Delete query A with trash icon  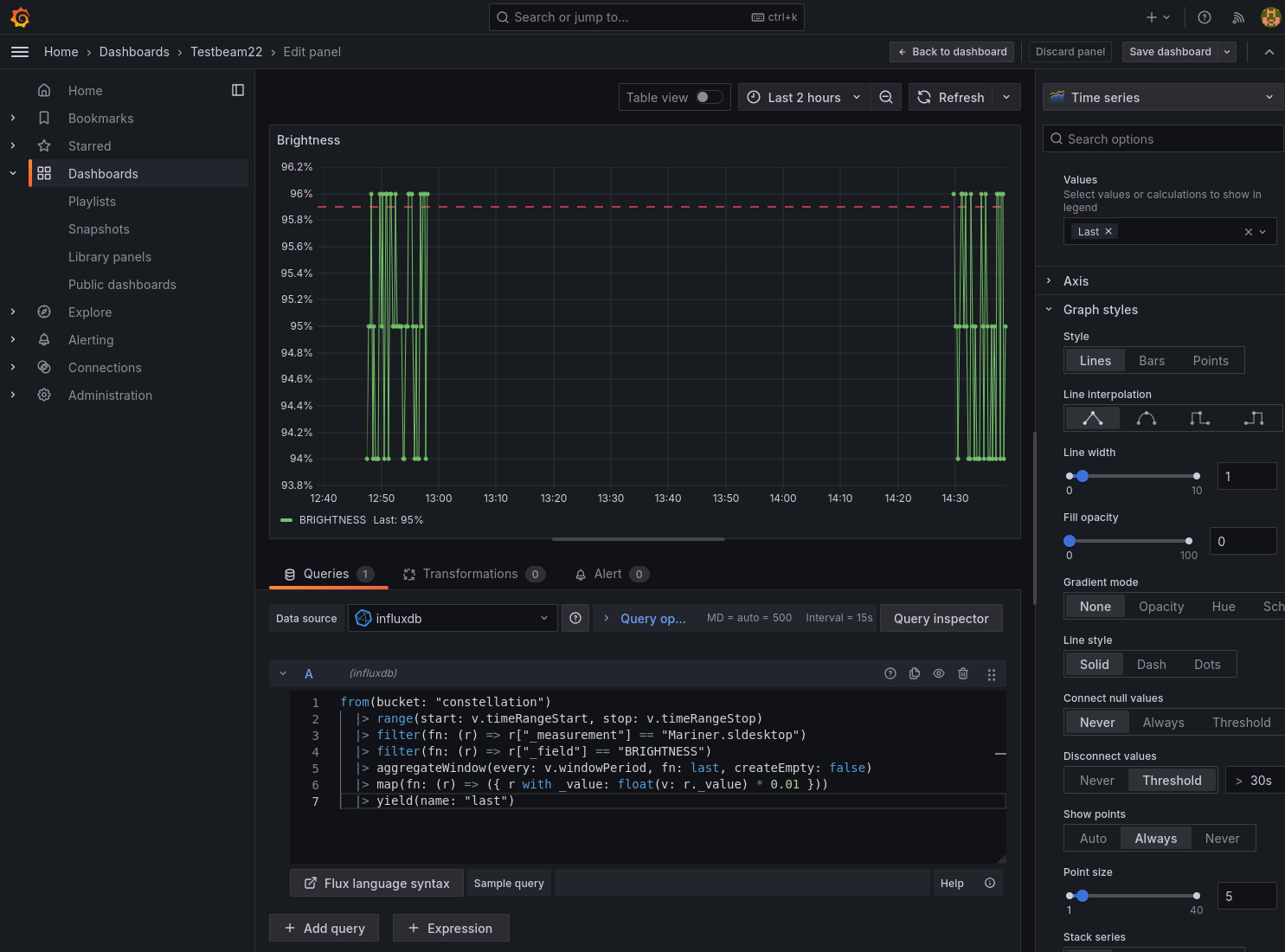click(963, 673)
